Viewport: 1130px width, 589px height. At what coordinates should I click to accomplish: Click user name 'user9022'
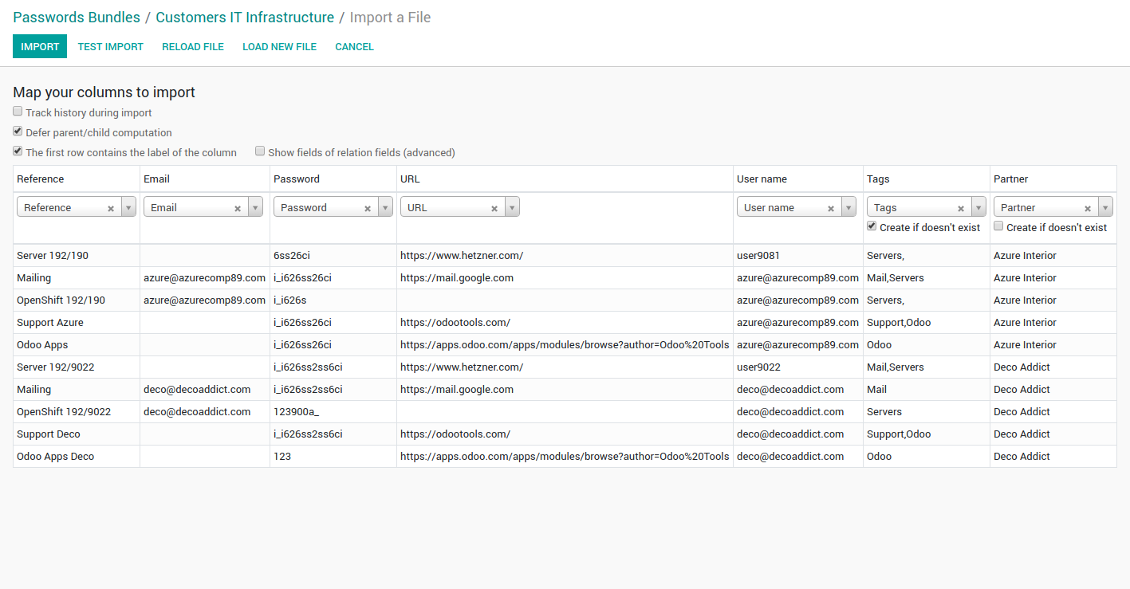tap(759, 367)
